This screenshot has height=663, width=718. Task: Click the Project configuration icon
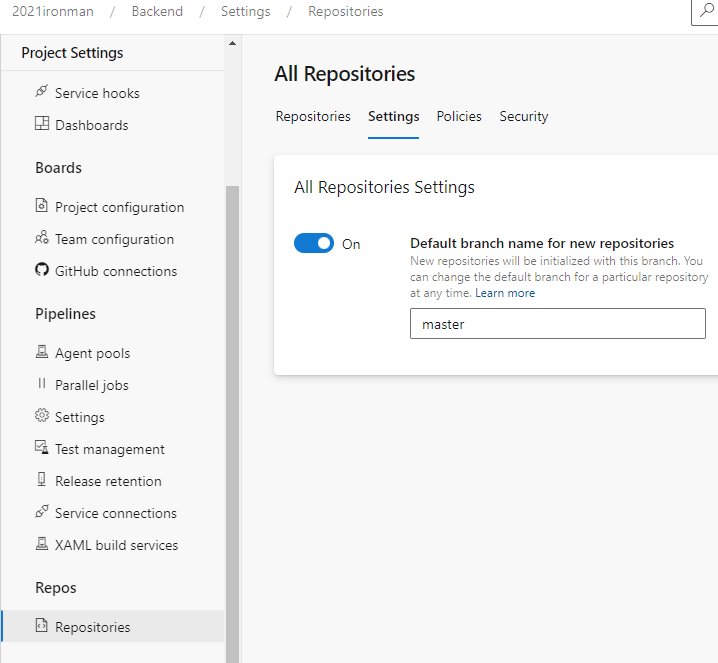[42, 206]
